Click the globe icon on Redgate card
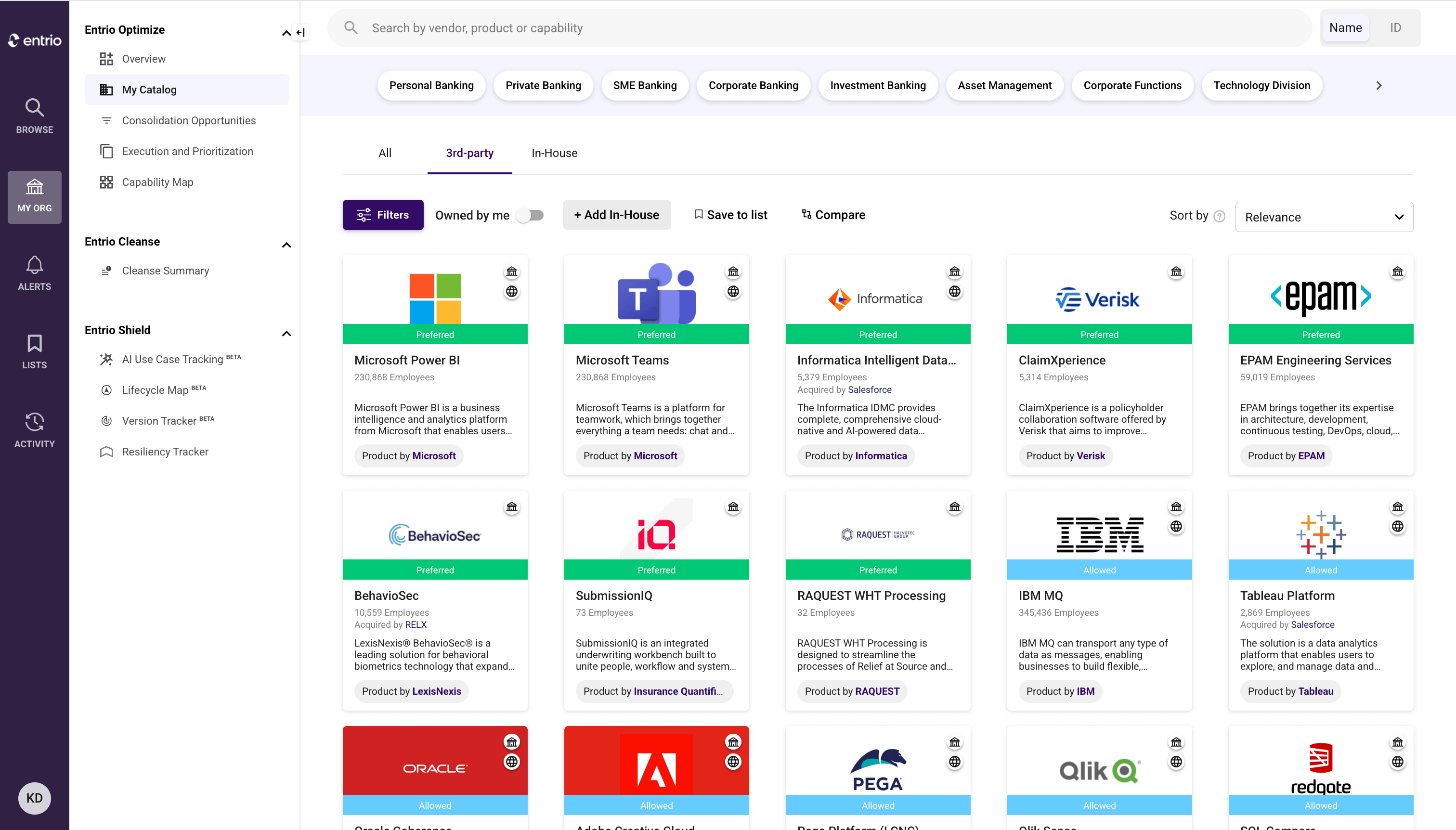Image resolution: width=1456 pixels, height=830 pixels. (1397, 762)
